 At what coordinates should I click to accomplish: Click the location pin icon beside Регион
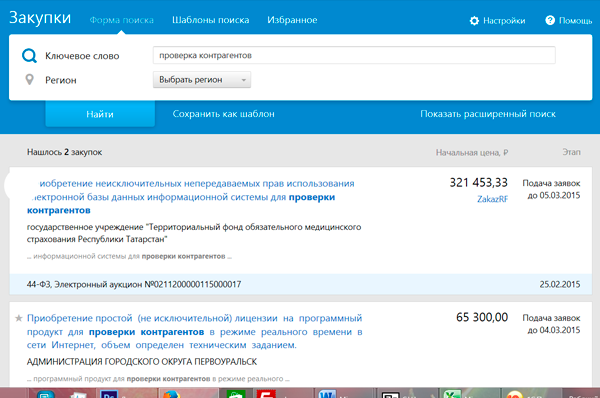click(x=29, y=80)
